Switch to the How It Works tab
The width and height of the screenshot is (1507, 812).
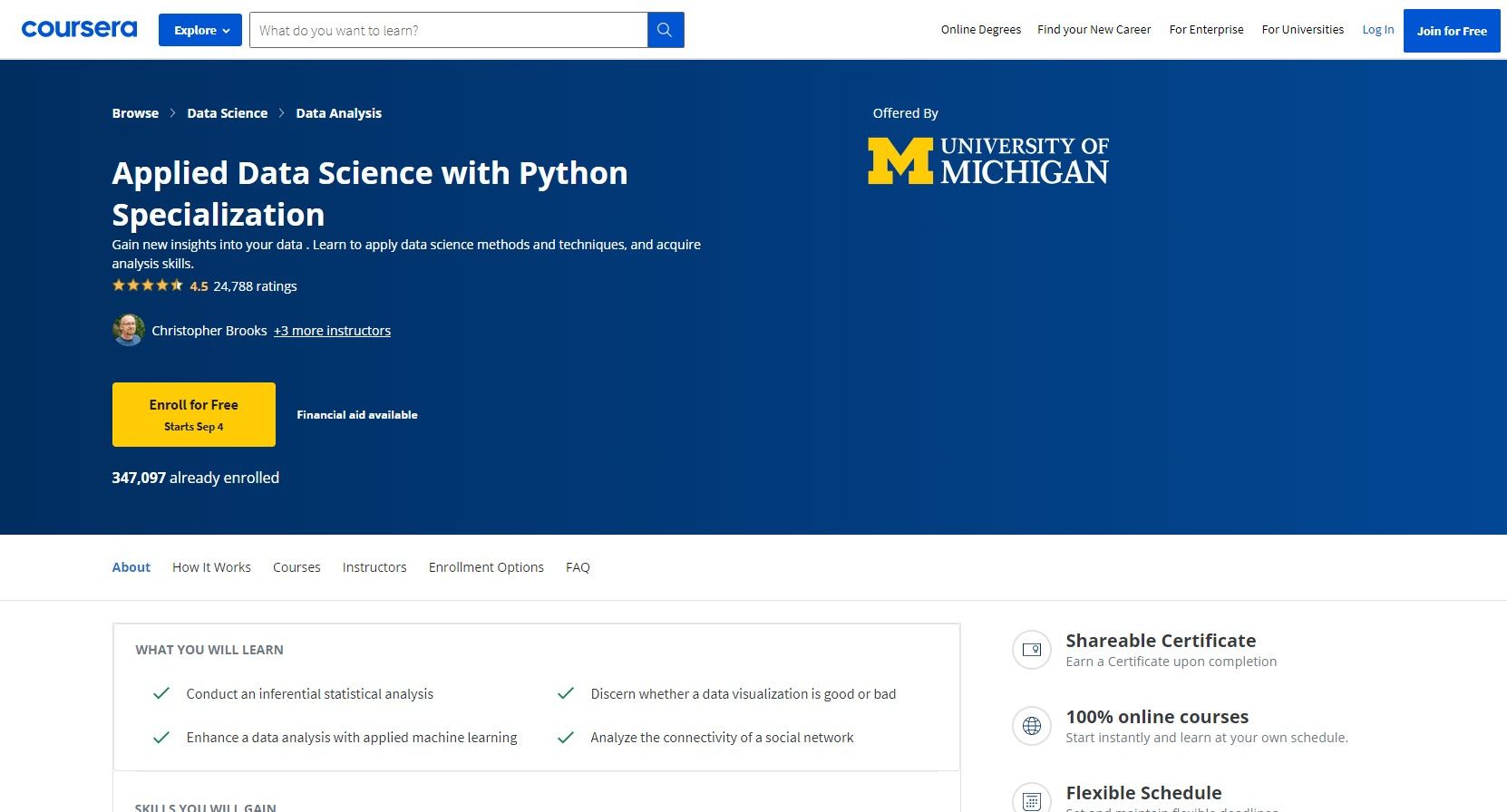click(211, 567)
